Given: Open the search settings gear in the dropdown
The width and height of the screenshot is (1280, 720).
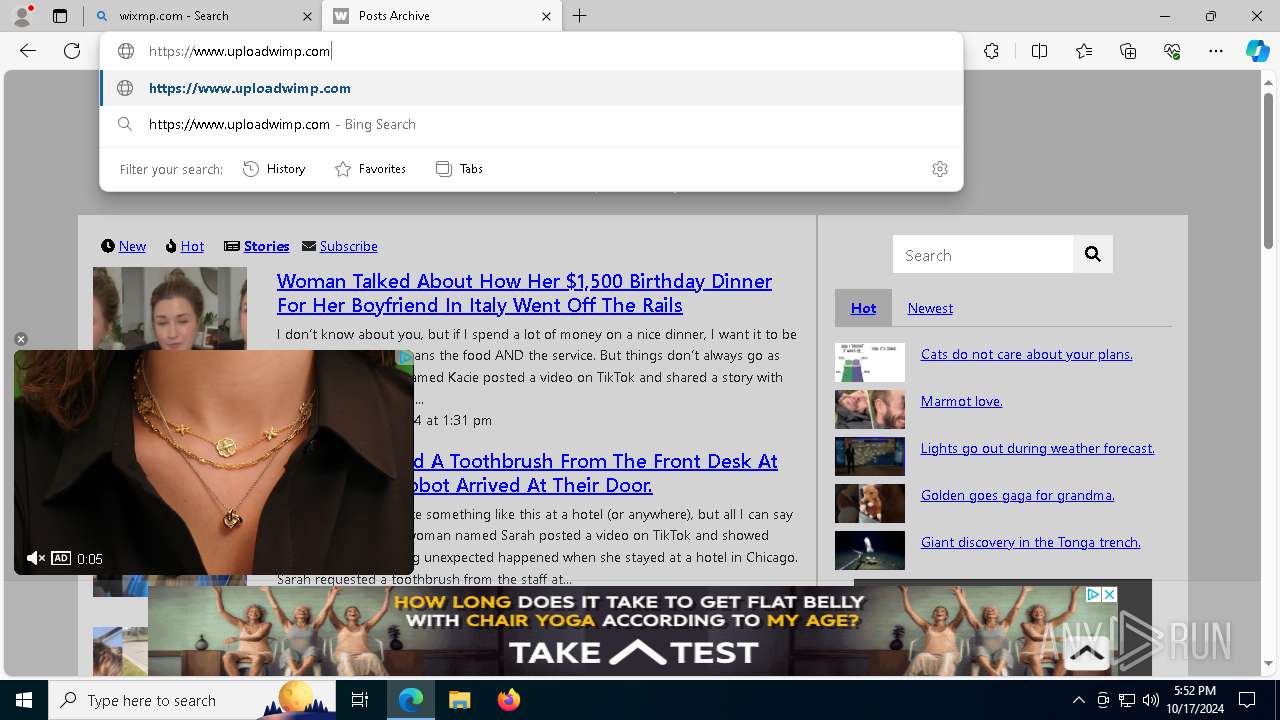Looking at the screenshot, I should coord(940,169).
